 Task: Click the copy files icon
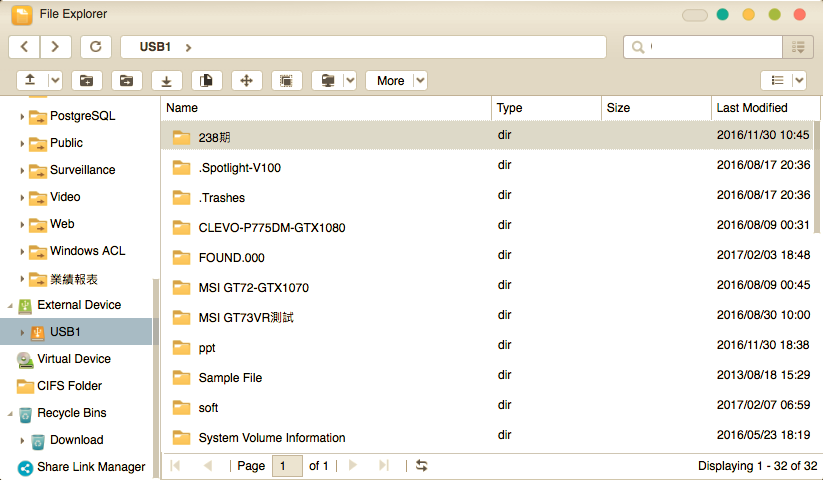(x=206, y=80)
